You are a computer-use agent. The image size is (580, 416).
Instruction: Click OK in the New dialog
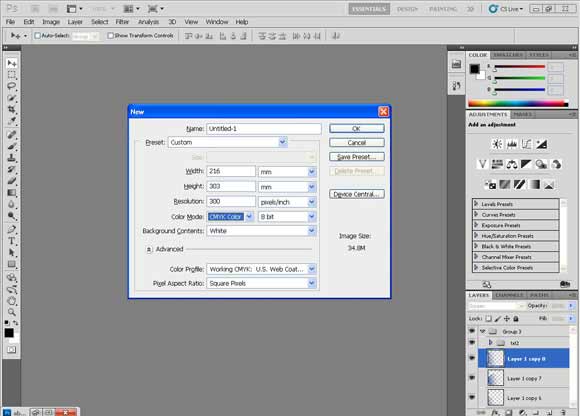click(357, 128)
